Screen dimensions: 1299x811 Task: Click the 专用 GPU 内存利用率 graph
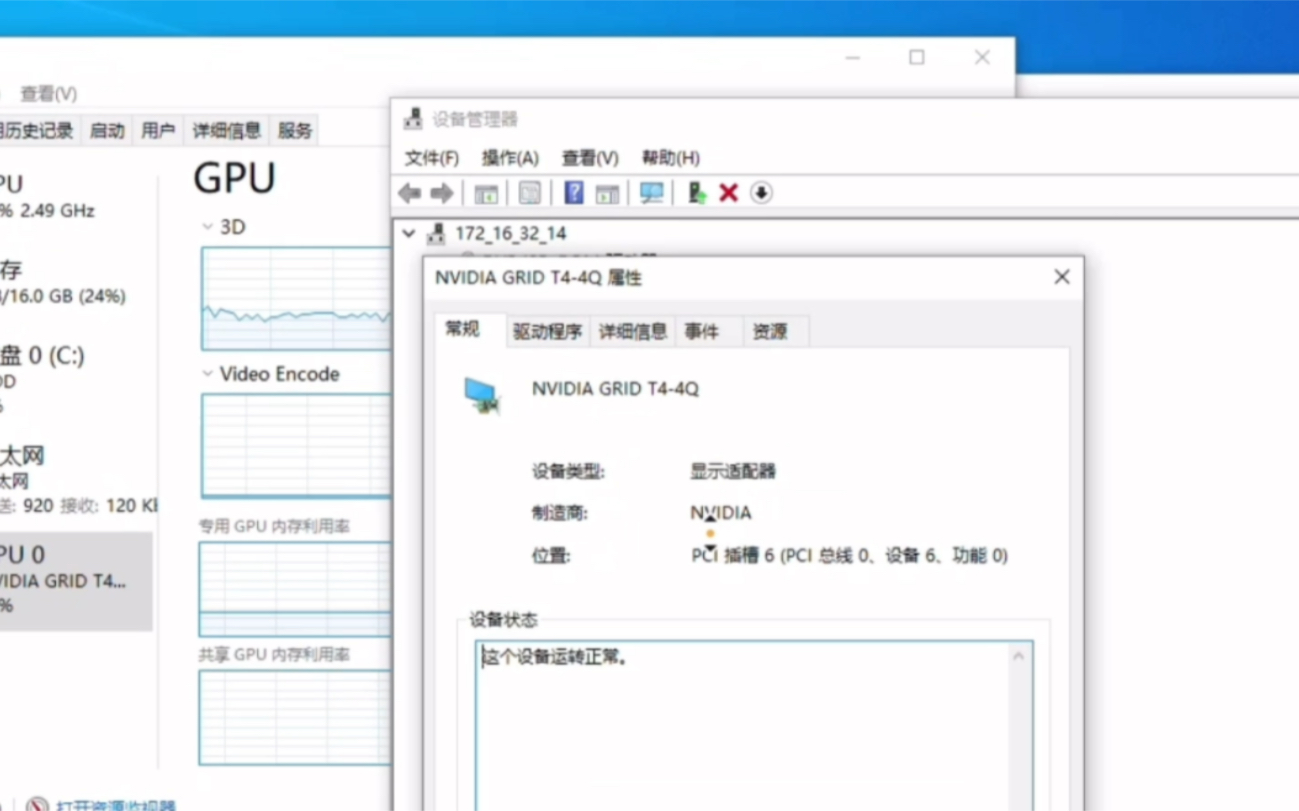coord(295,590)
